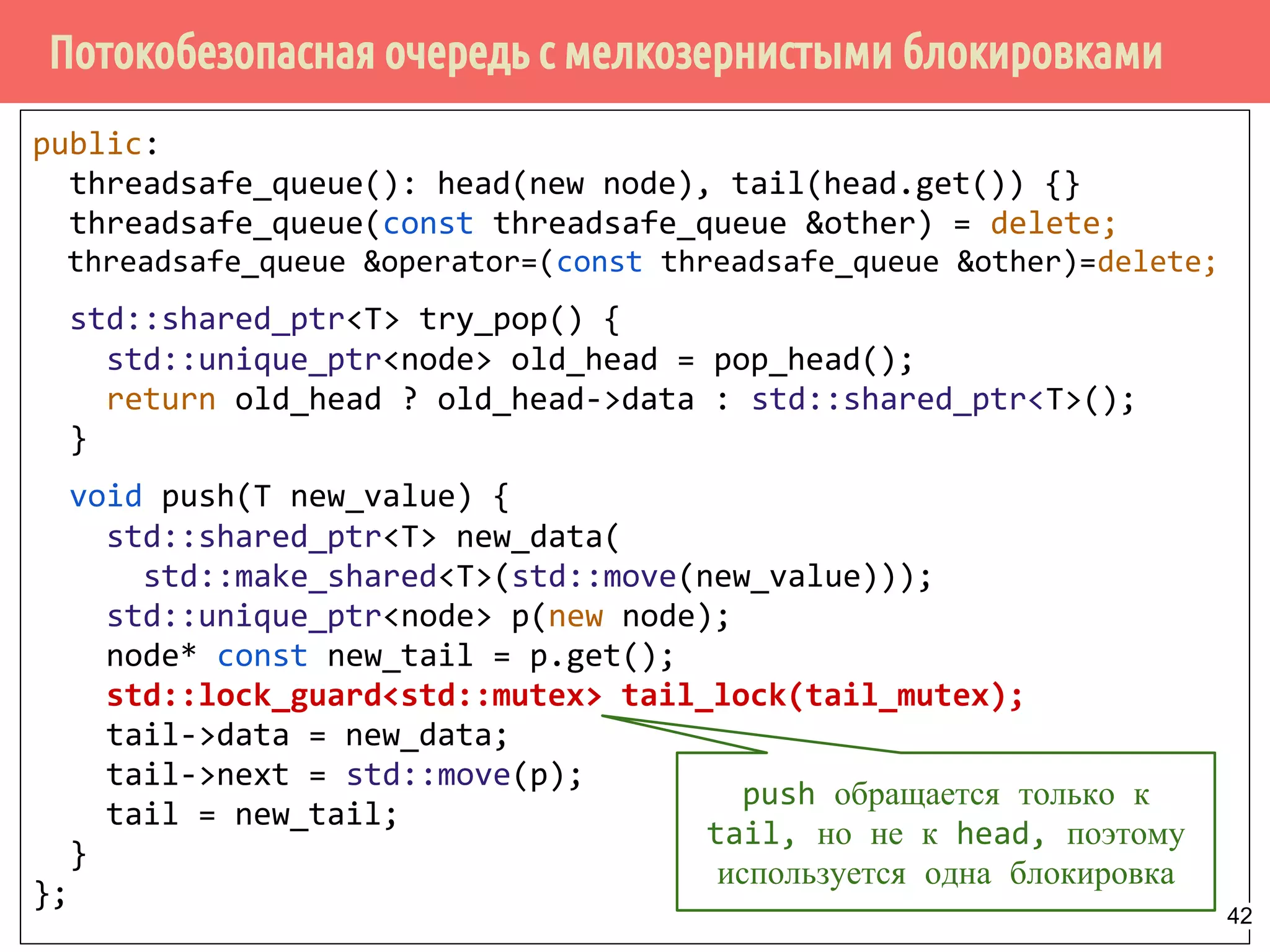Click the final closing '};' of the class

tap(50, 894)
